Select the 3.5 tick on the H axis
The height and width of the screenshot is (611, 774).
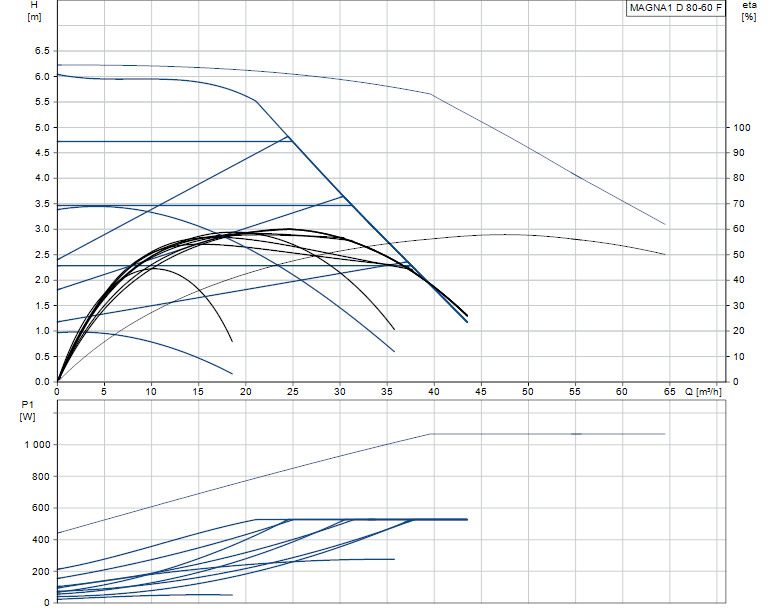pos(42,203)
